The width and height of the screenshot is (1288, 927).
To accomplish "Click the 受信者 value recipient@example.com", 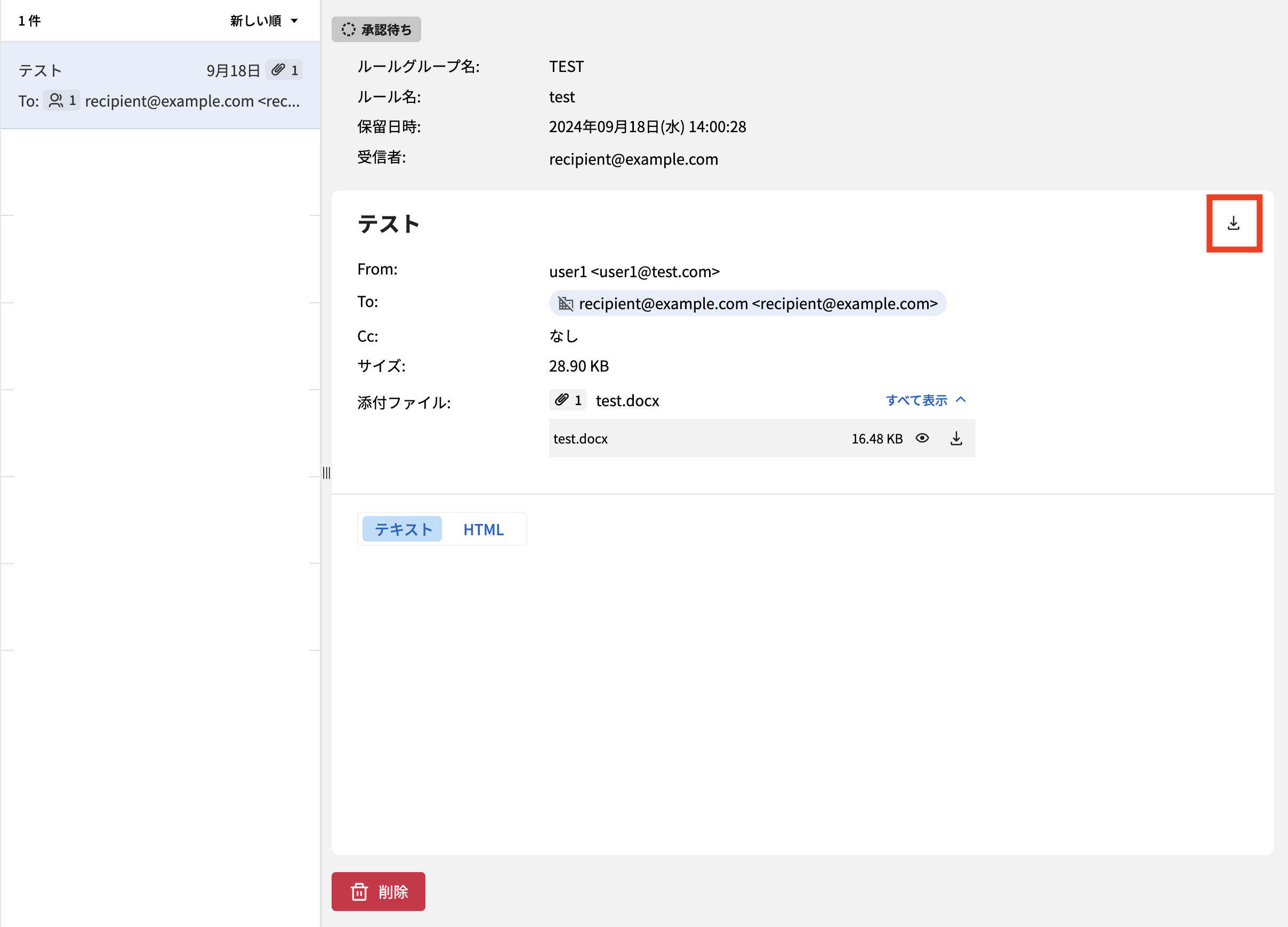I will coord(633,159).
